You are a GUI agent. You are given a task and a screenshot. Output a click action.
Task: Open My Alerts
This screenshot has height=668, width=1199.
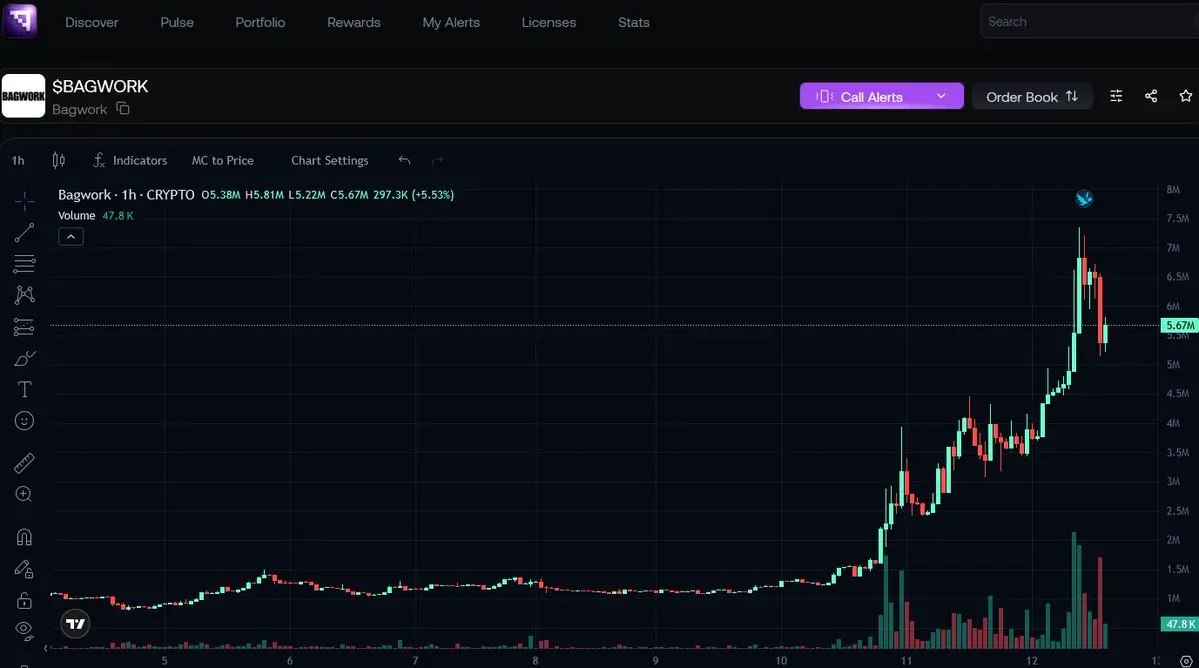click(x=451, y=22)
